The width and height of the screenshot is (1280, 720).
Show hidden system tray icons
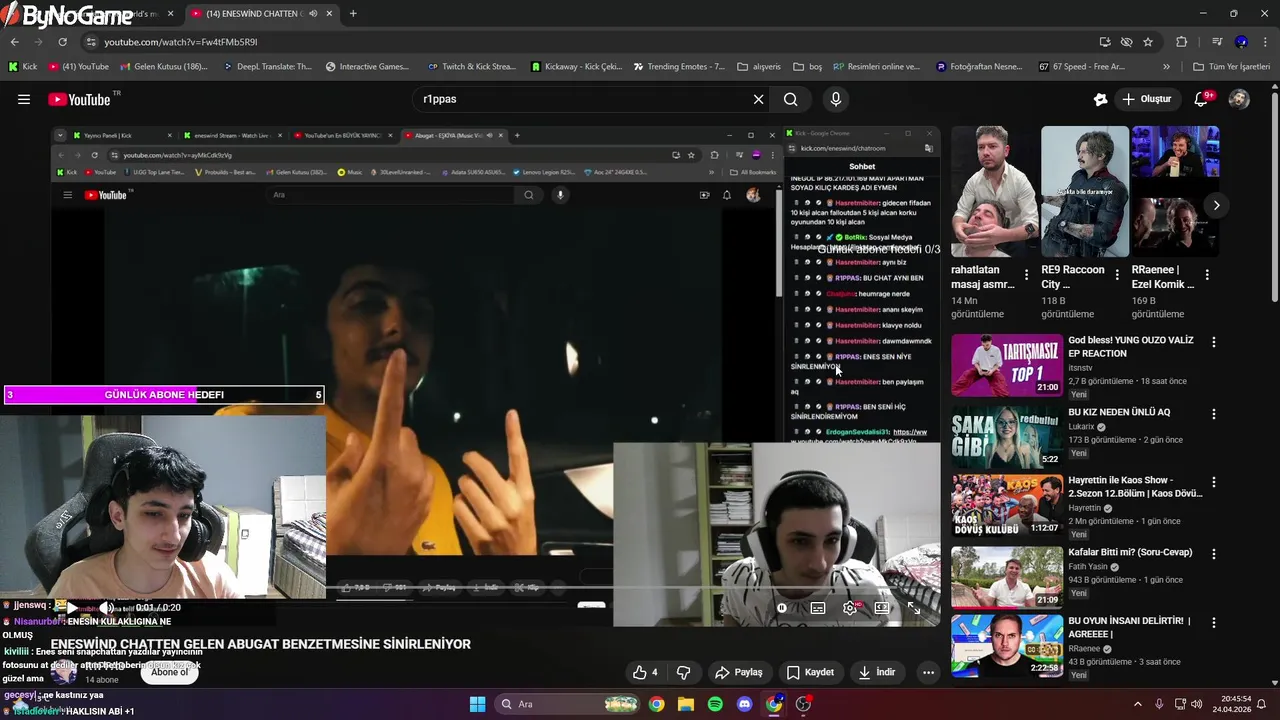point(1137,704)
